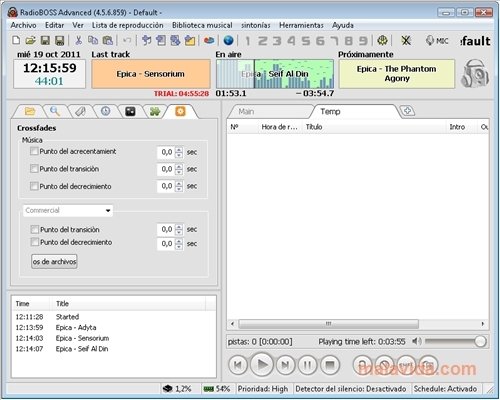The image size is (500, 400).
Task: Copy the selection using the toolbar copy icon
Action: [93, 41]
